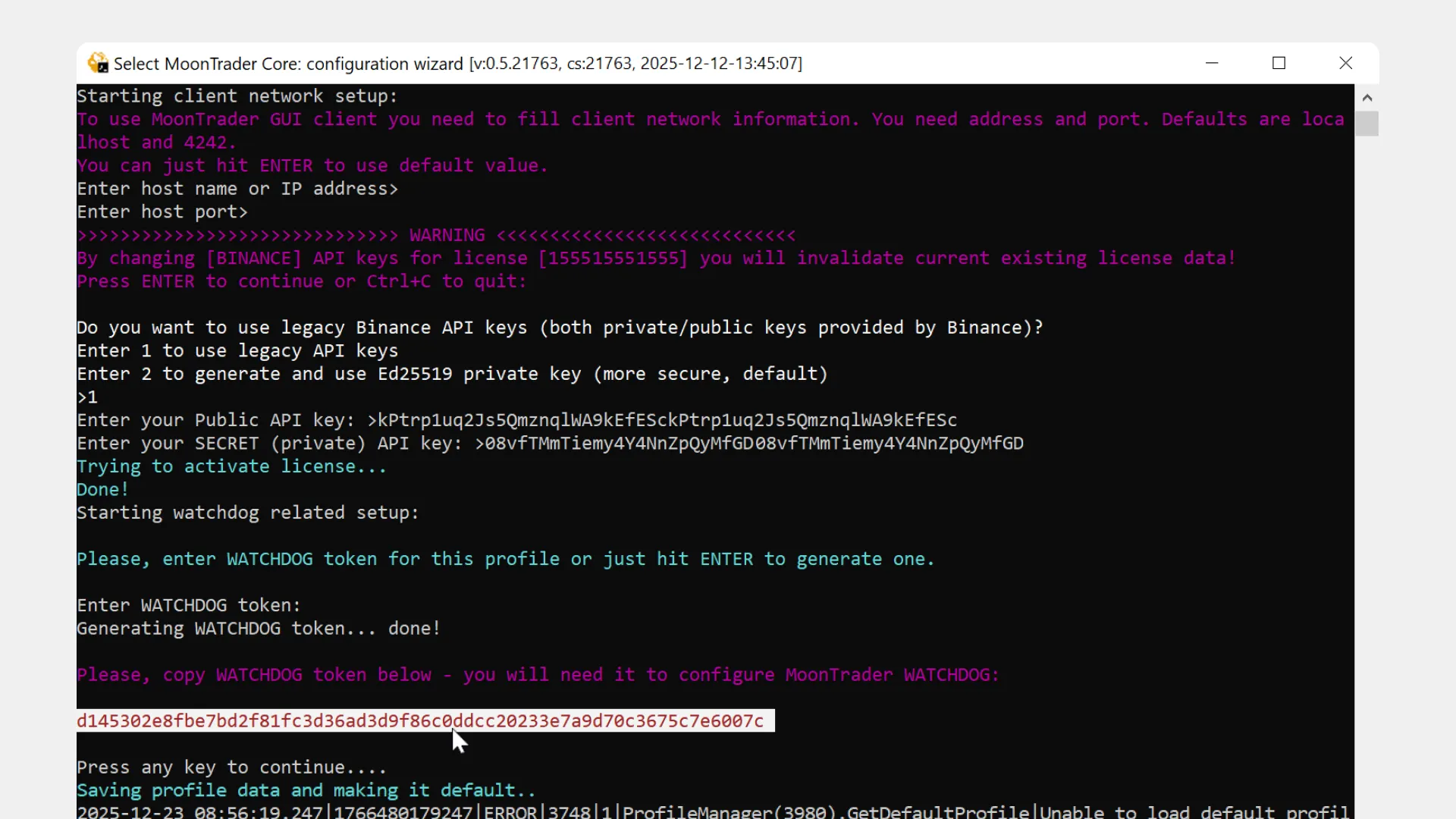Click the MoonTrader app icon in title bar
1456x819 pixels.
(x=98, y=63)
